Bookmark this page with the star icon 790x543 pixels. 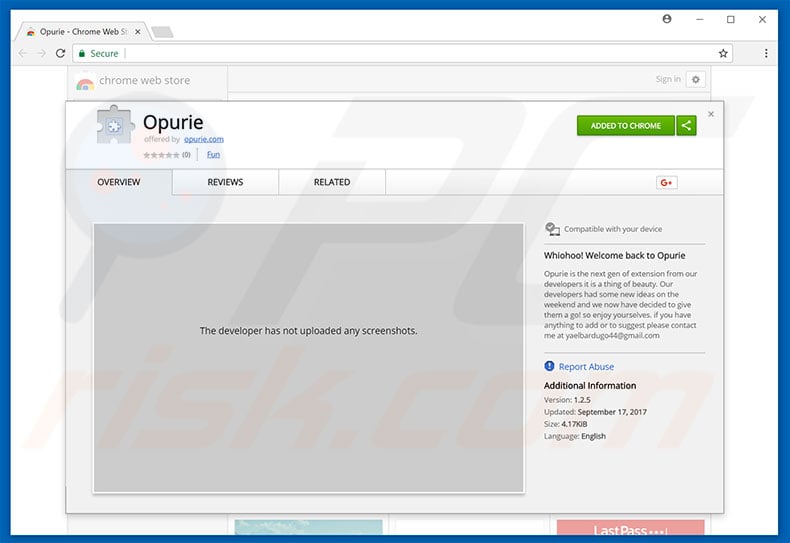click(x=723, y=53)
